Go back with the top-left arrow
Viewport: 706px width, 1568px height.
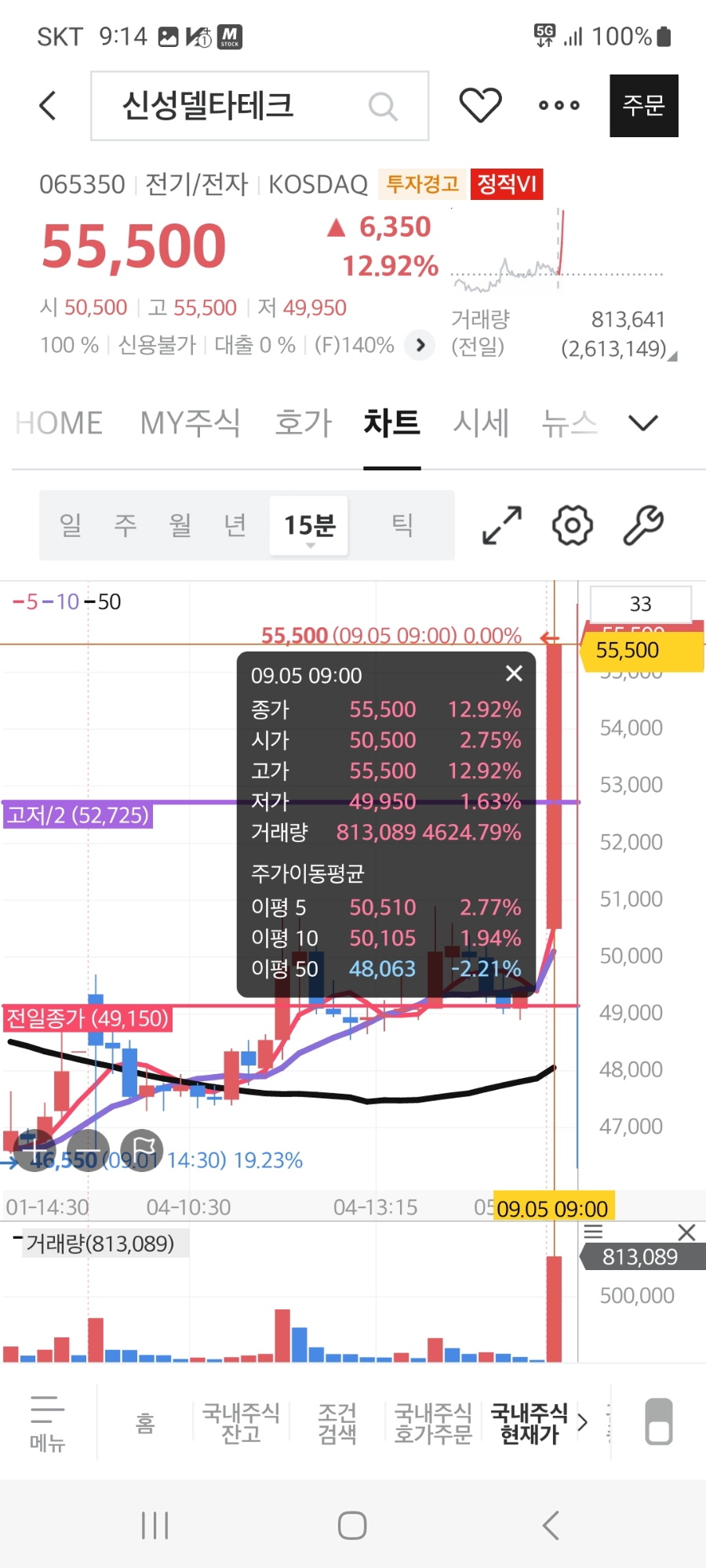tap(48, 105)
